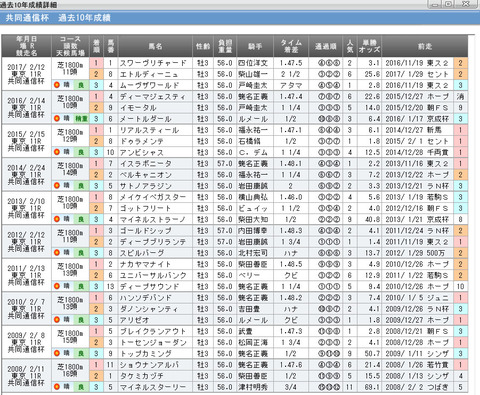
Task: Click the 負担重量 column header
Action: pos(225,46)
